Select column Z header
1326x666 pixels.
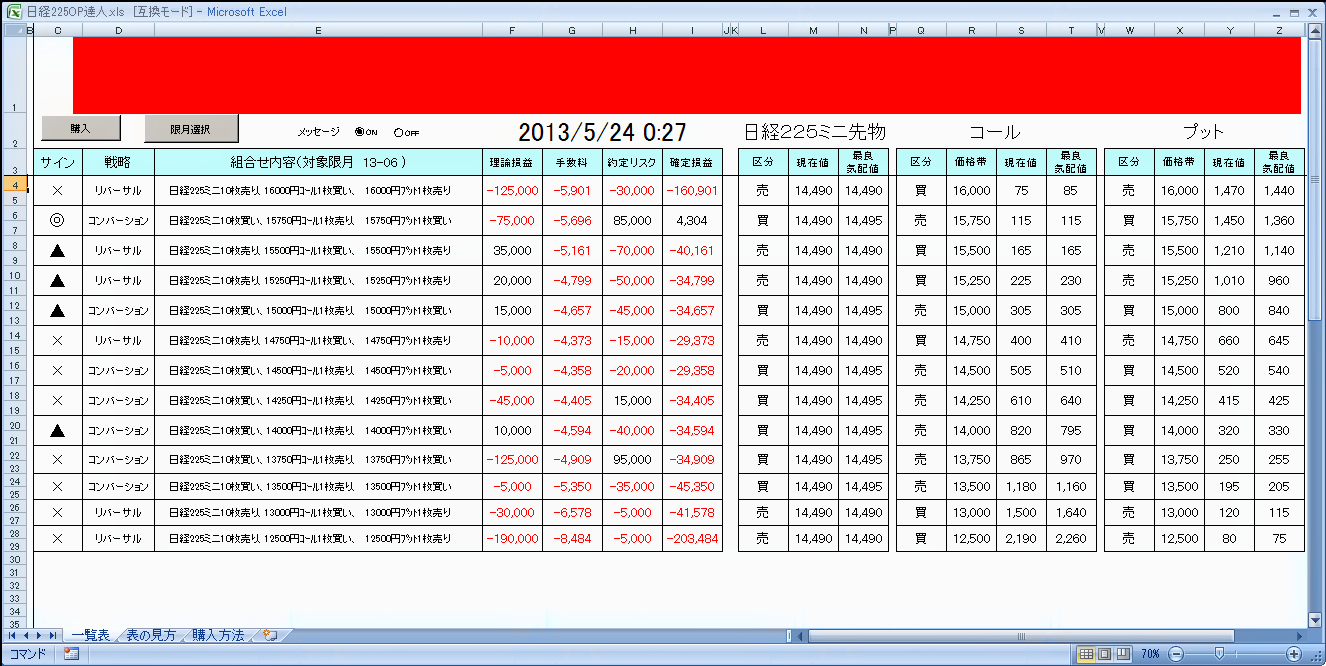[x=1279, y=30]
